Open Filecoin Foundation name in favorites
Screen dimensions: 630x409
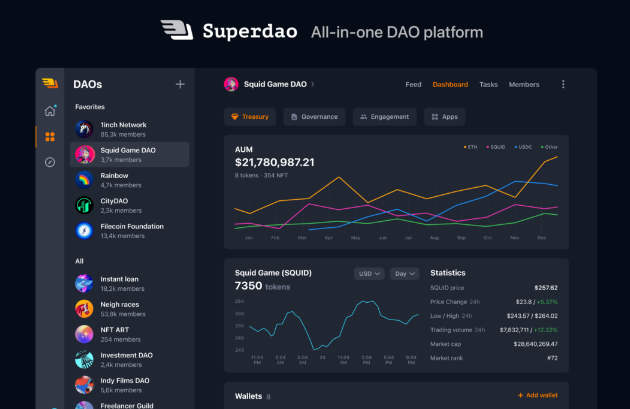pyautogui.click(x=132, y=226)
